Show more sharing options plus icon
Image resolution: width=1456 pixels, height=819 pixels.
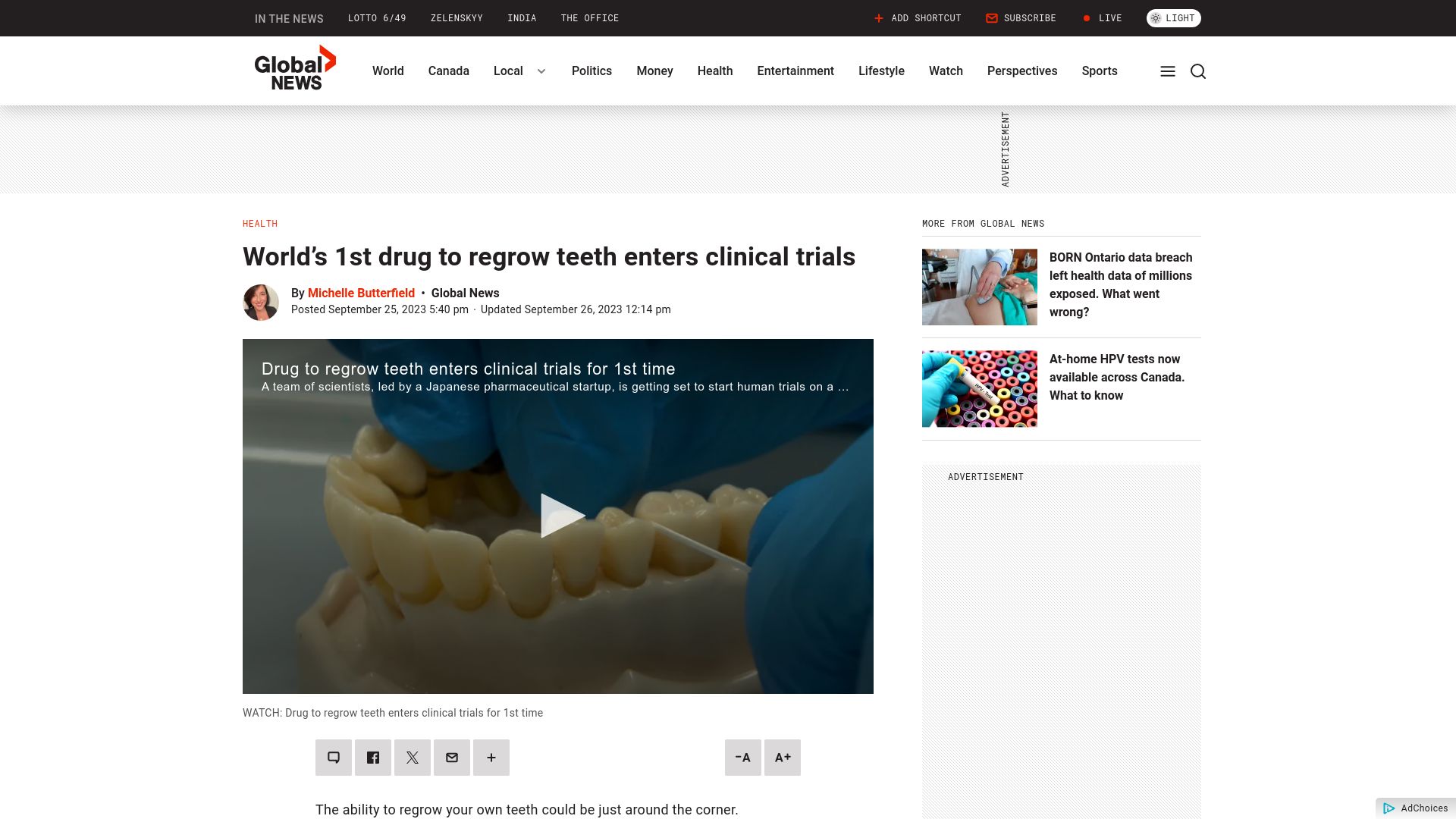[x=491, y=758]
